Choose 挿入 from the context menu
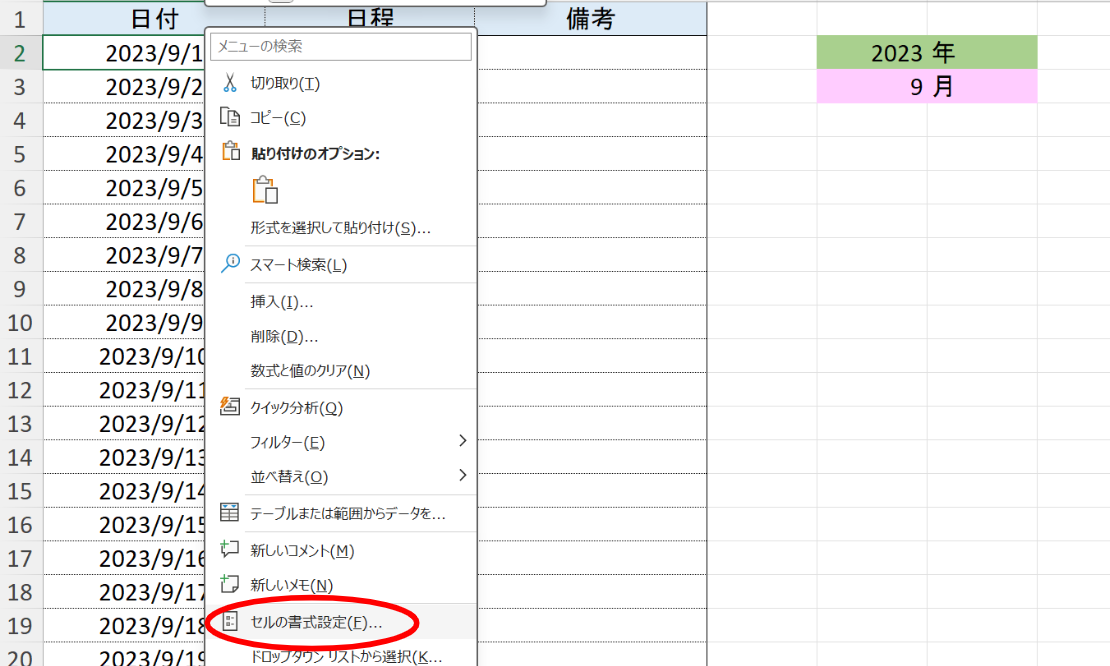 281,301
